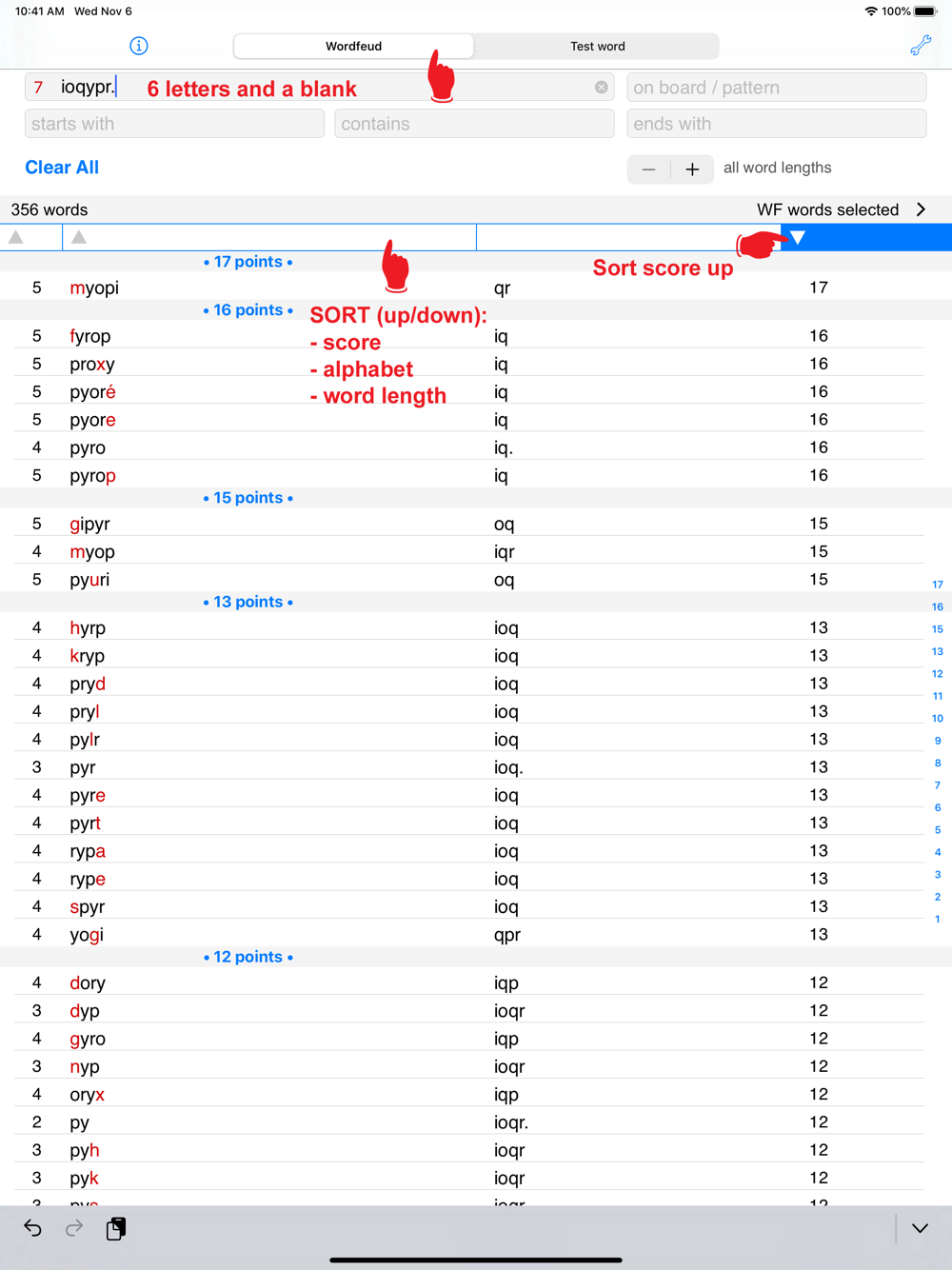952x1270 pixels.
Task: Jump to 6 in the score index
Action: click(x=938, y=807)
